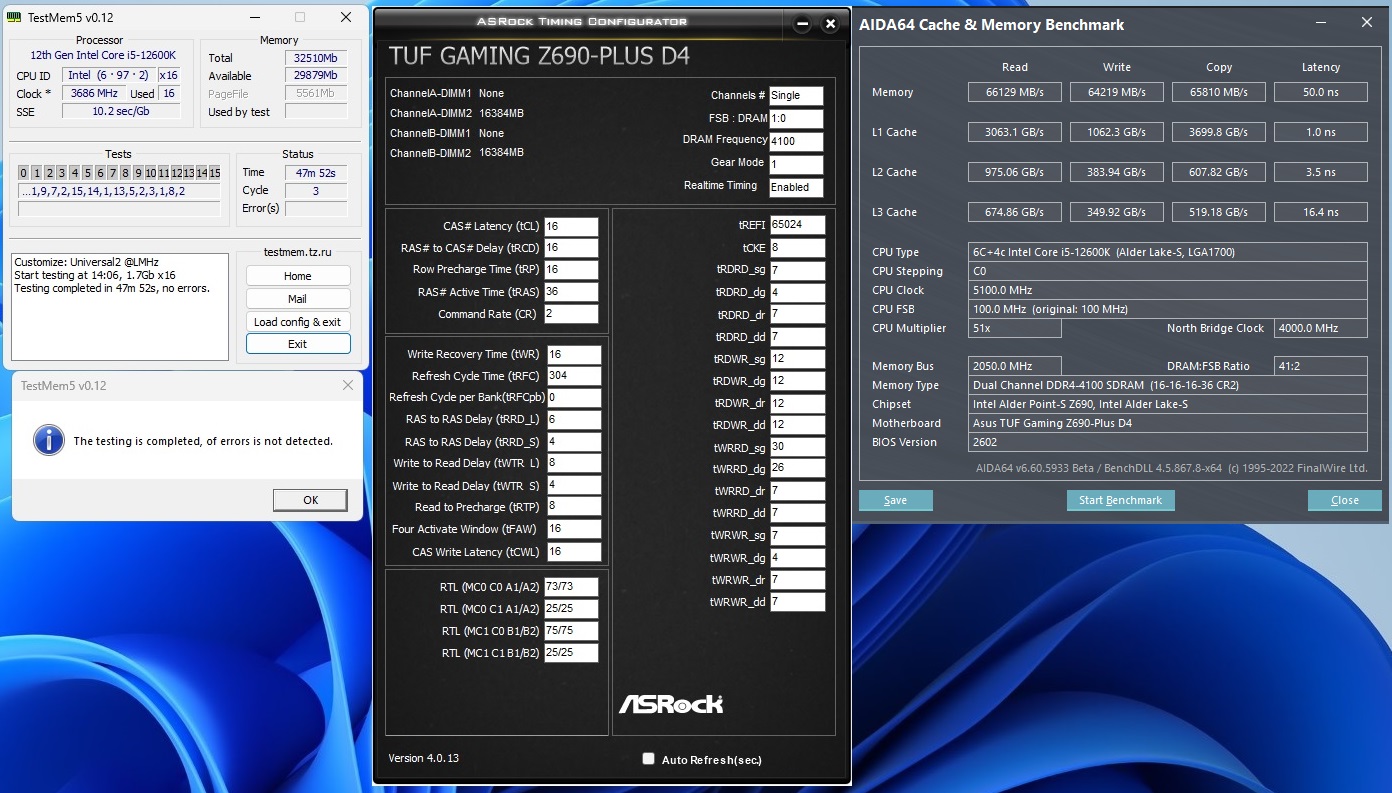Click the Exit button in TestMem5

298,344
